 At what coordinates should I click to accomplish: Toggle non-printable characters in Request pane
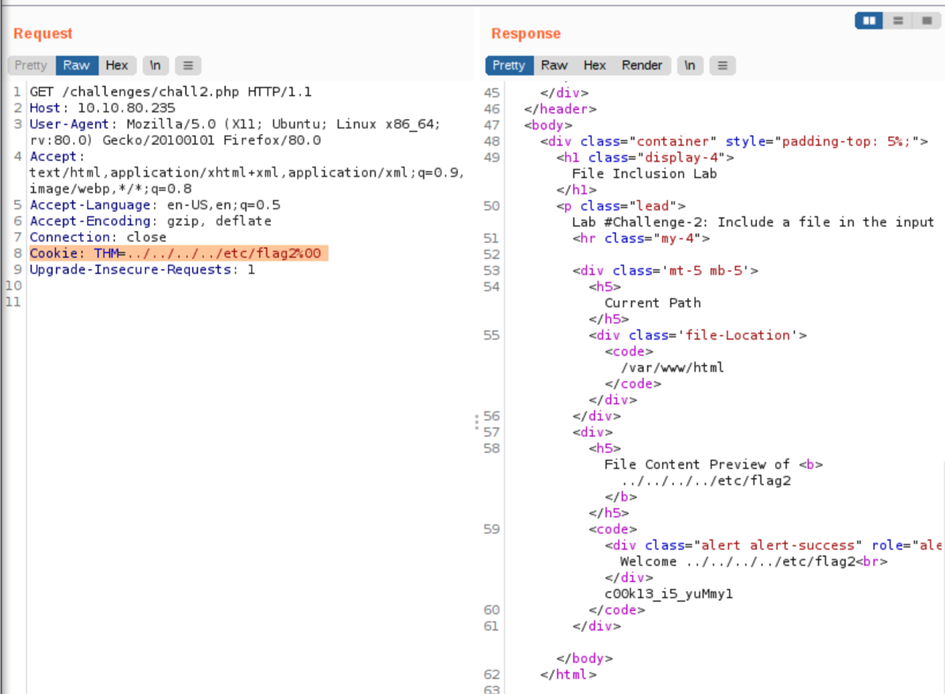pos(155,65)
